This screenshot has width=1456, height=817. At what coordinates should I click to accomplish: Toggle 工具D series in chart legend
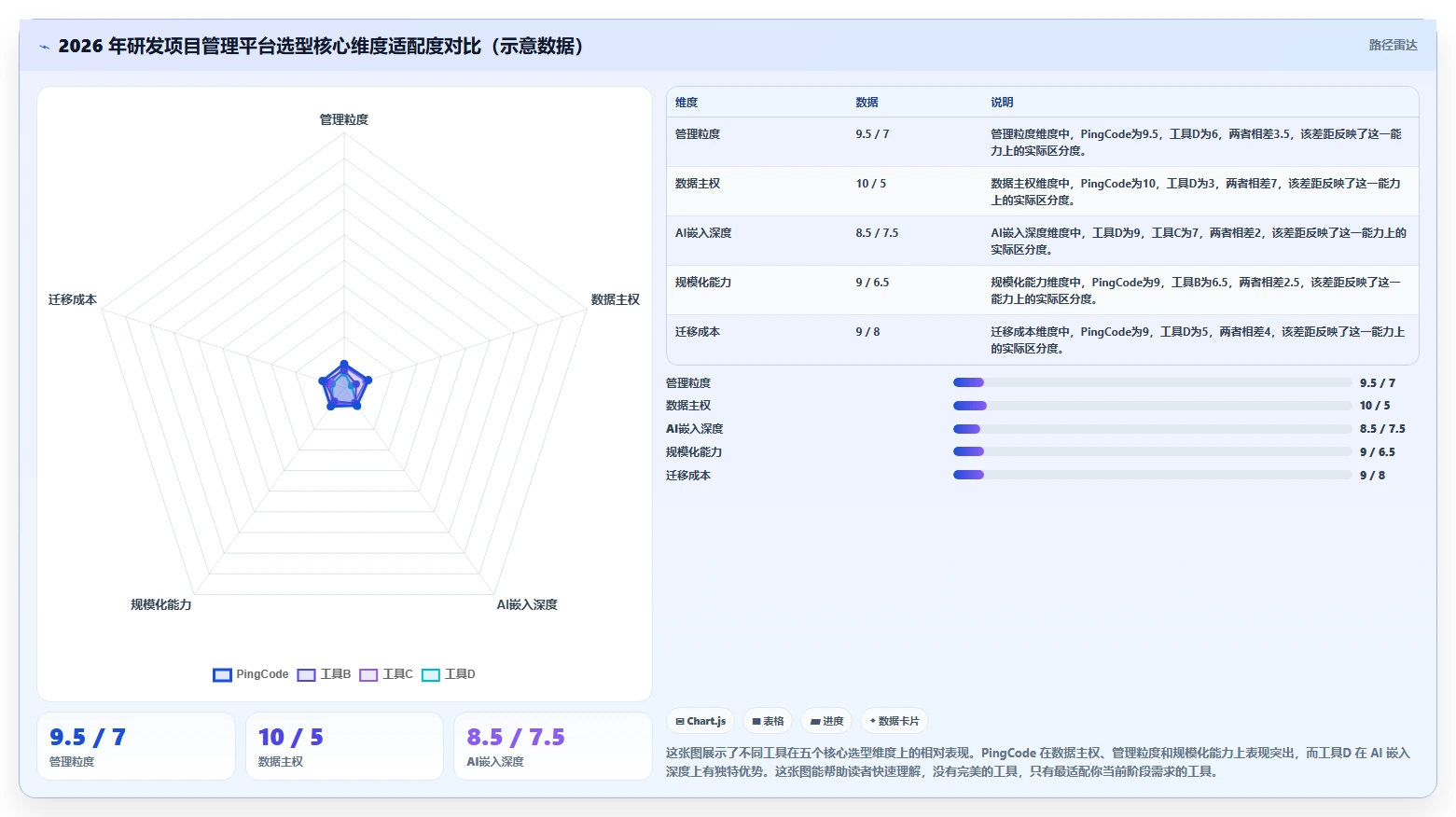pyautogui.click(x=449, y=674)
